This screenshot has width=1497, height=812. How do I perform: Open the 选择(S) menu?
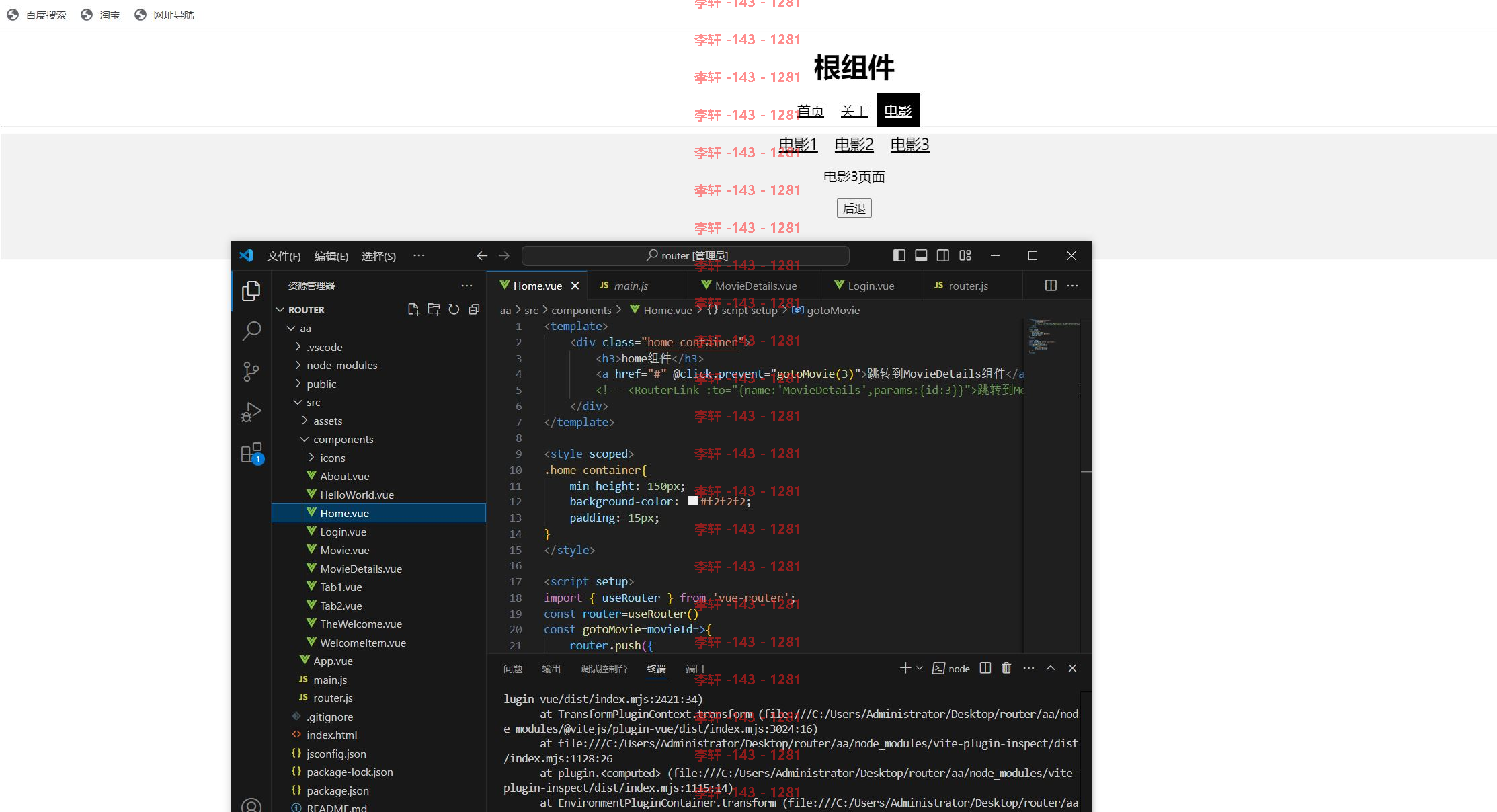point(378,256)
